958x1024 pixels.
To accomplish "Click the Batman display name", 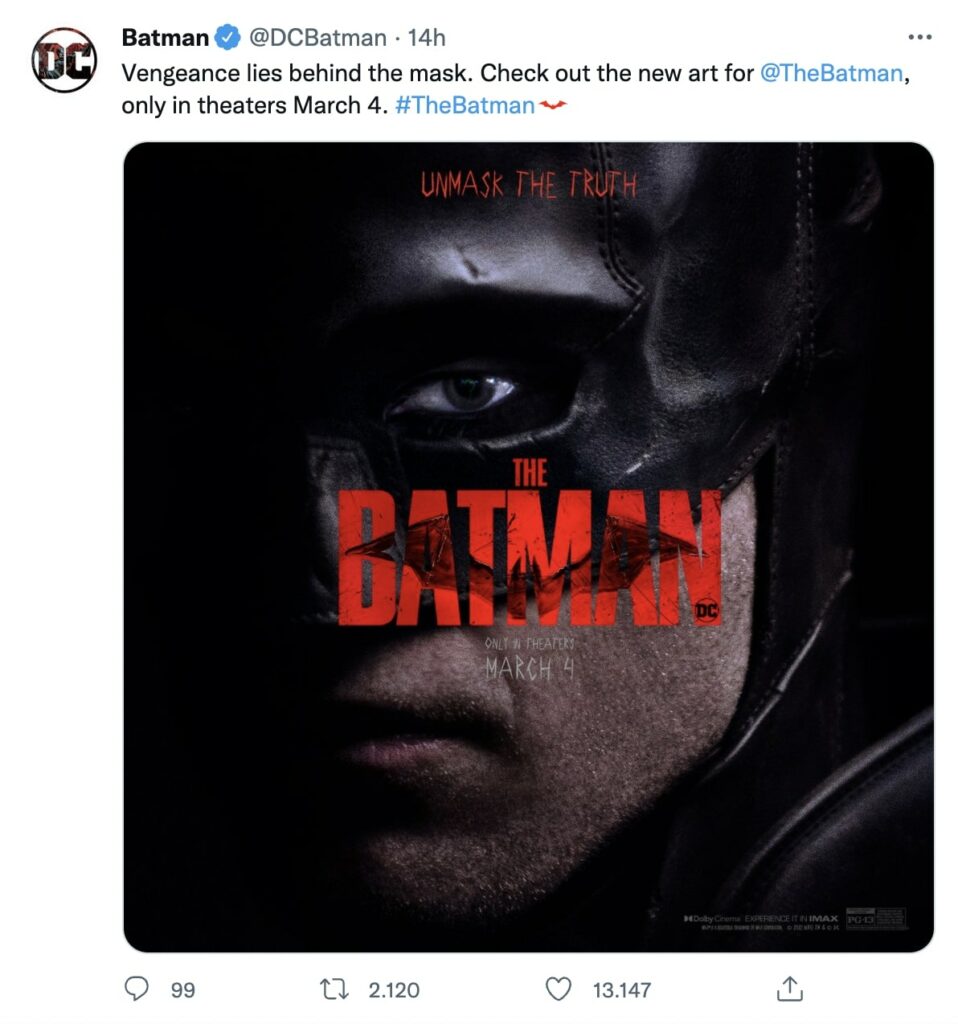I will click(x=165, y=38).
